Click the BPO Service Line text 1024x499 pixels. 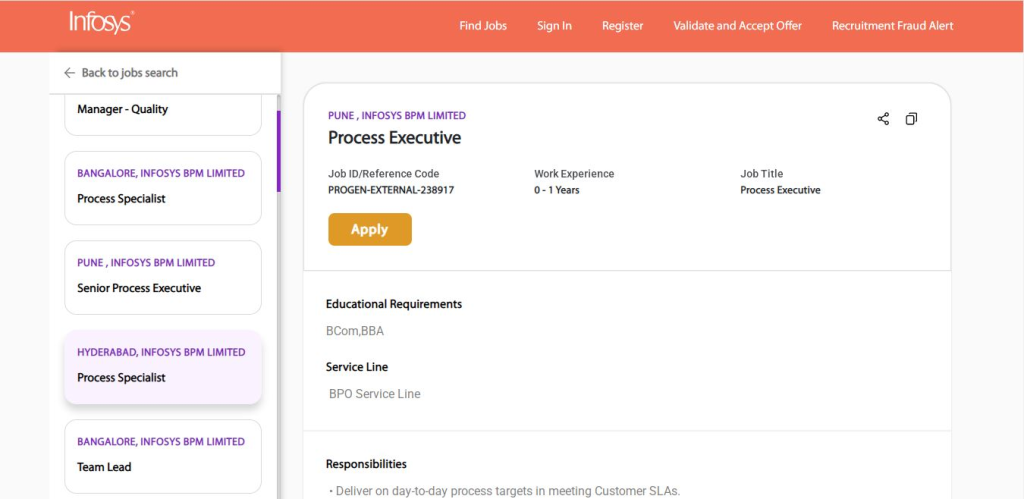click(x=375, y=394)
